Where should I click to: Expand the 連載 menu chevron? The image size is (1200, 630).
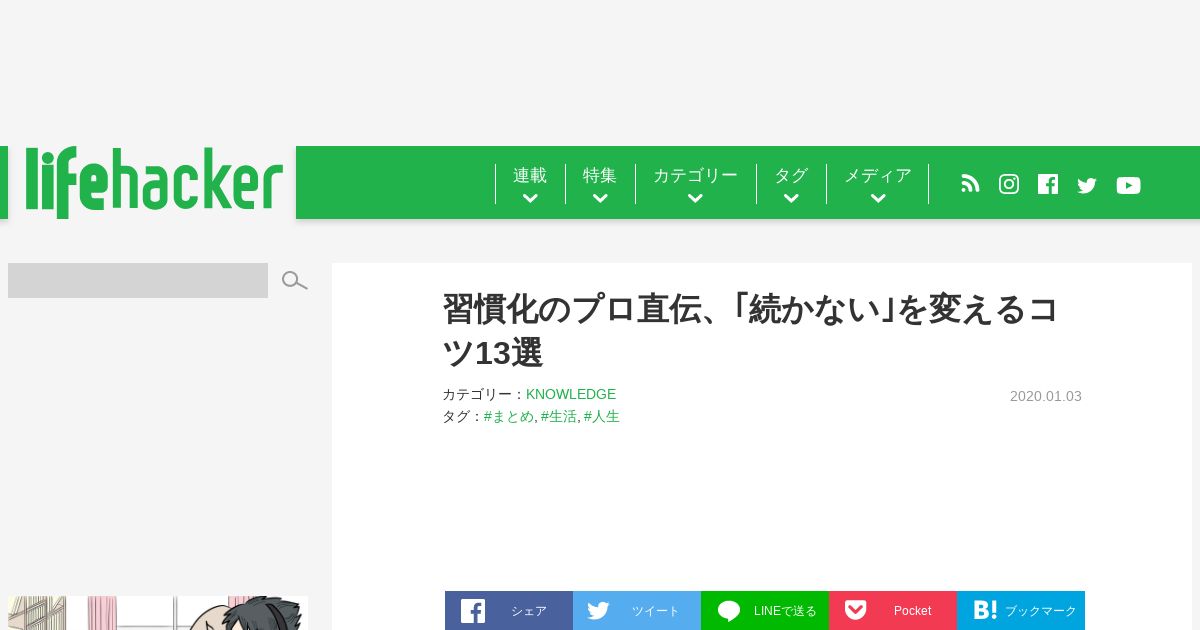click(530, 199)
